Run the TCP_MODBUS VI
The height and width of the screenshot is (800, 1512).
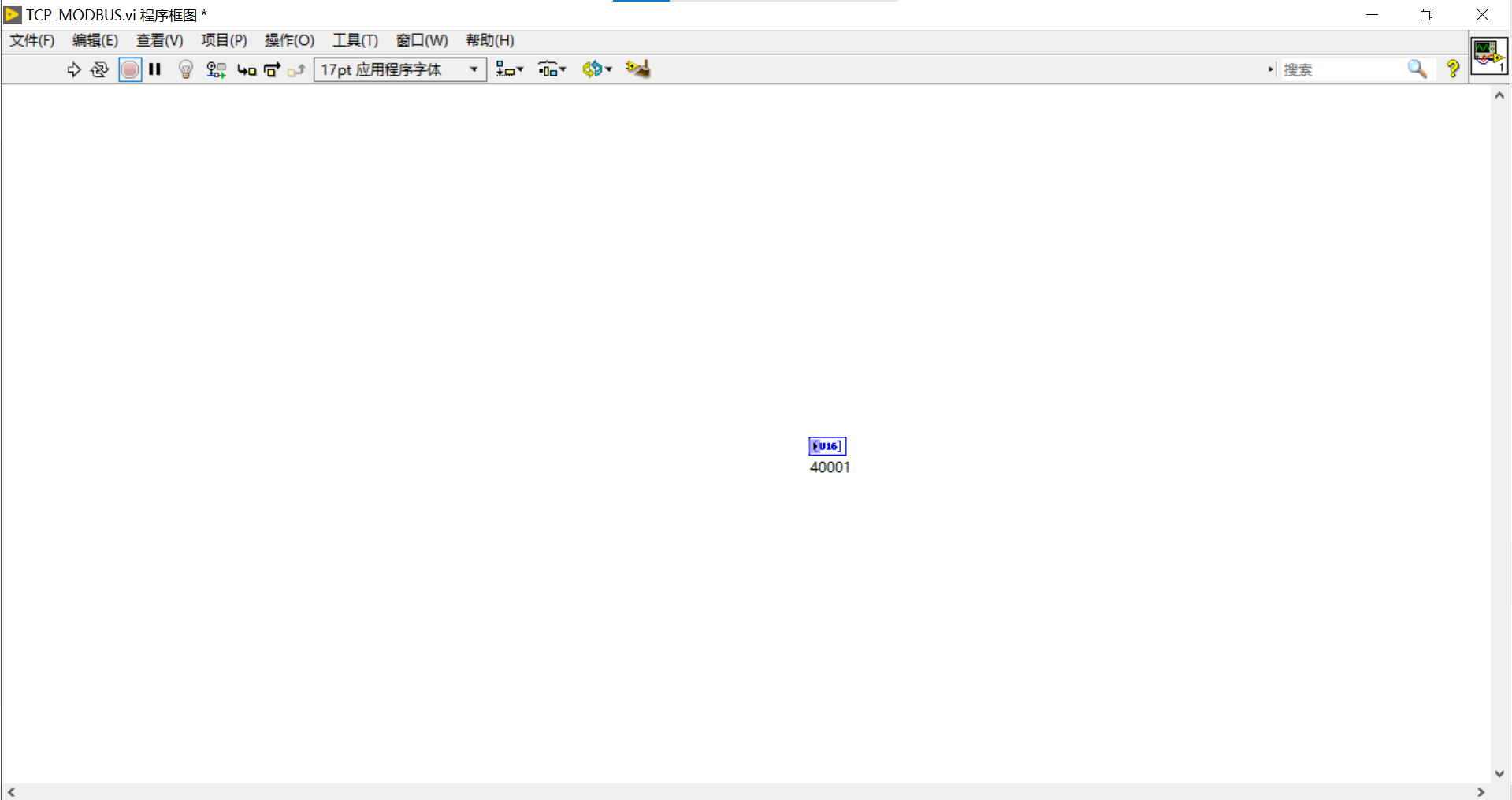[74, 69]
